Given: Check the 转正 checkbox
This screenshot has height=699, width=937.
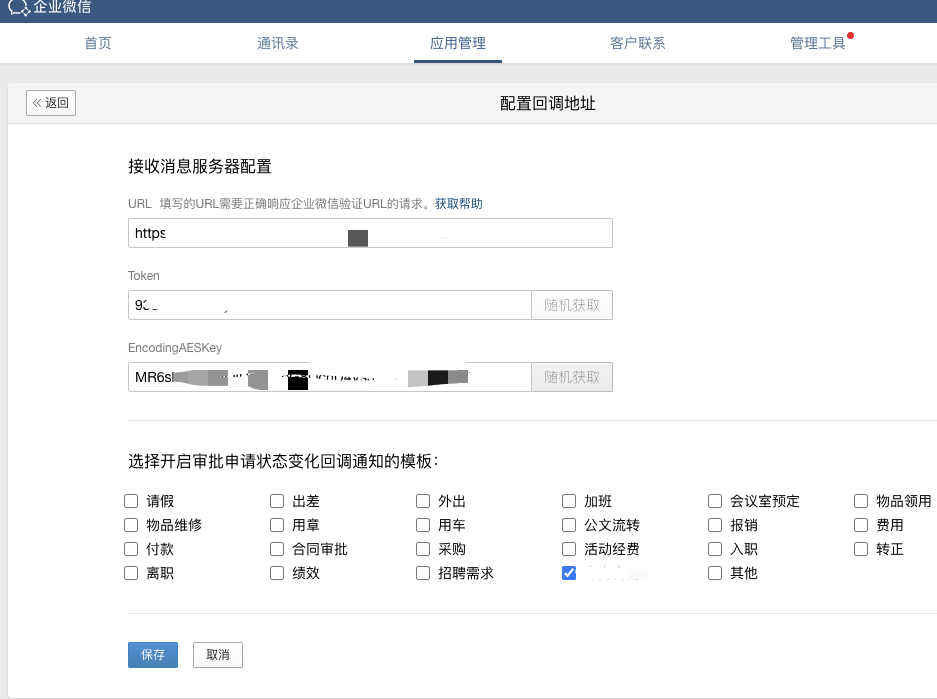Looking at the screenshot, I should coord(861,548).
